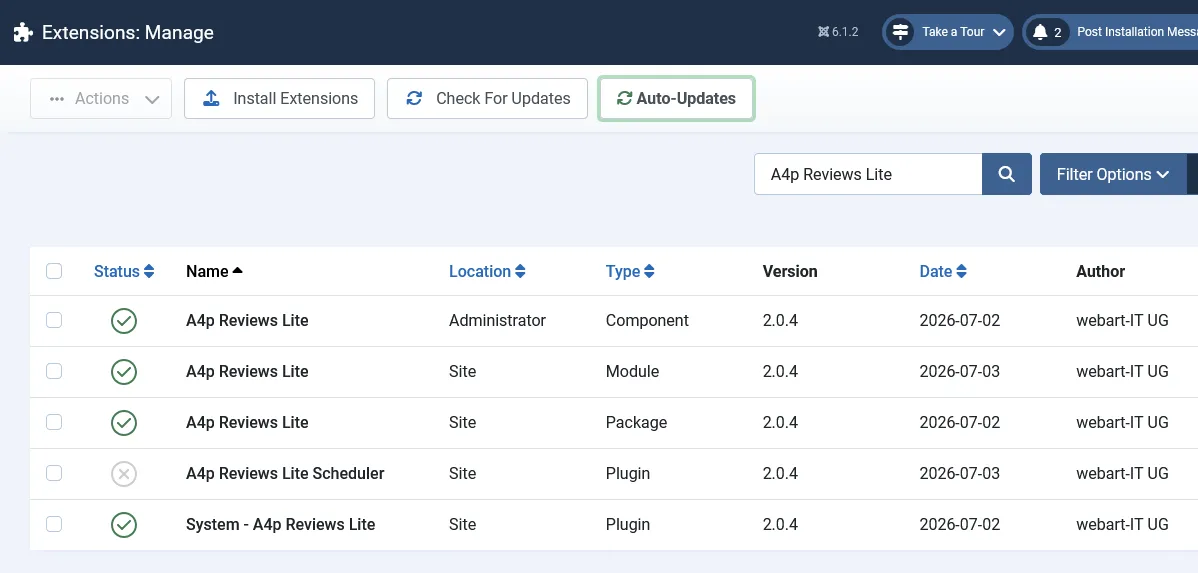Click the Joomla version 6.1.2 logo

coord(823,32)
